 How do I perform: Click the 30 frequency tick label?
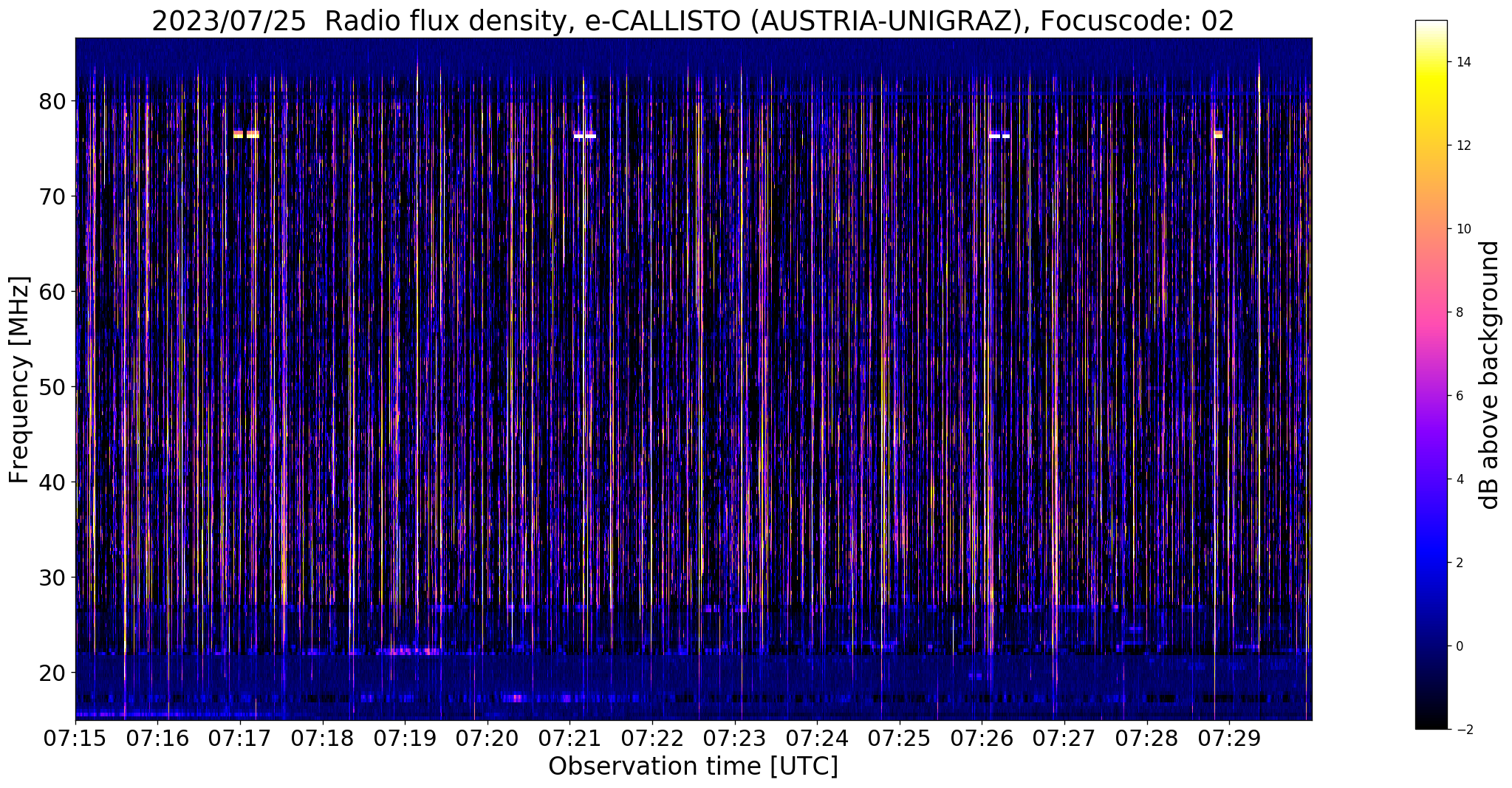(x=52, y=578)
